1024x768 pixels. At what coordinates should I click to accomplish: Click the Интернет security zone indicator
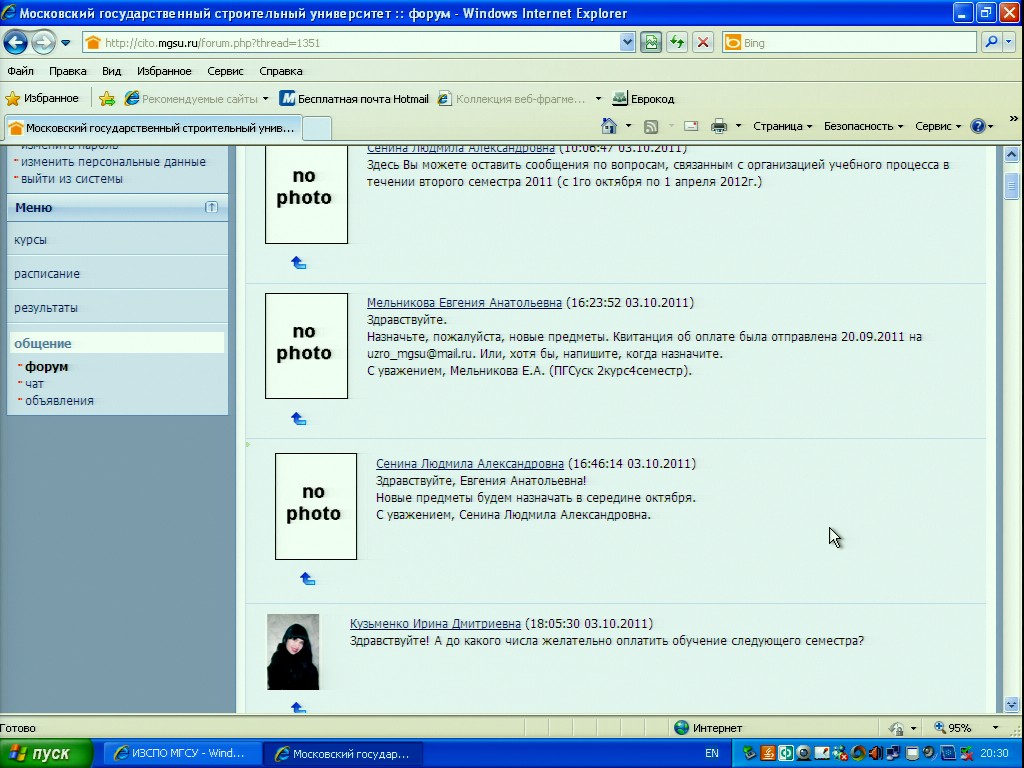point(709,728)
